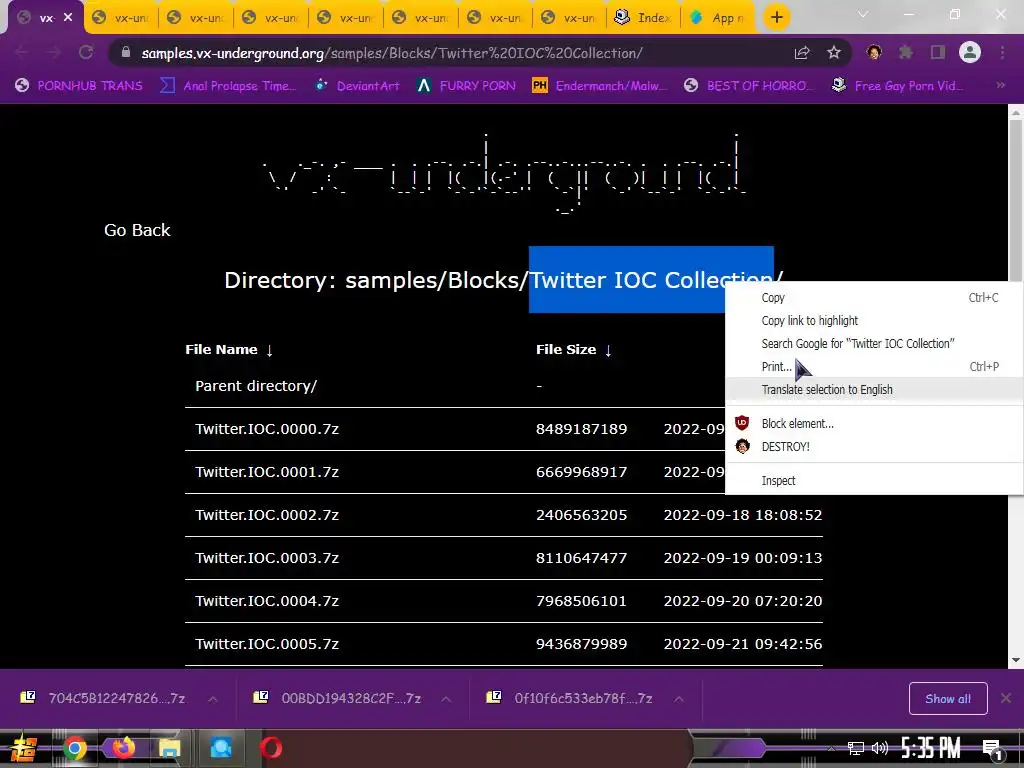Image resolution: width=1024 pixels, height=768 pixels.
Task: Go back with browser back arrow
Action: coord(22,52)
